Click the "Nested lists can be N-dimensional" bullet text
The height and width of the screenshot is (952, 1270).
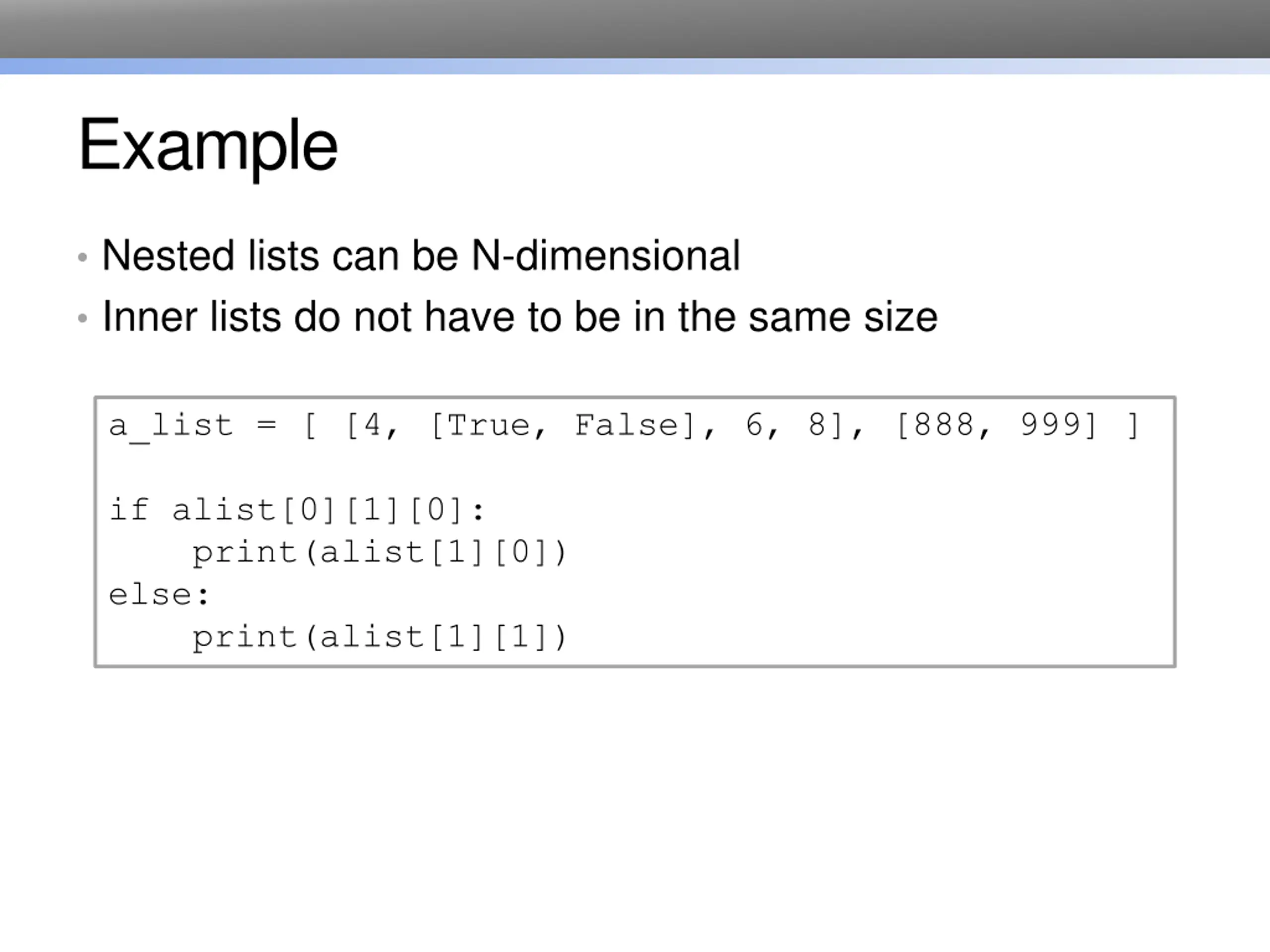click(421, 255)
